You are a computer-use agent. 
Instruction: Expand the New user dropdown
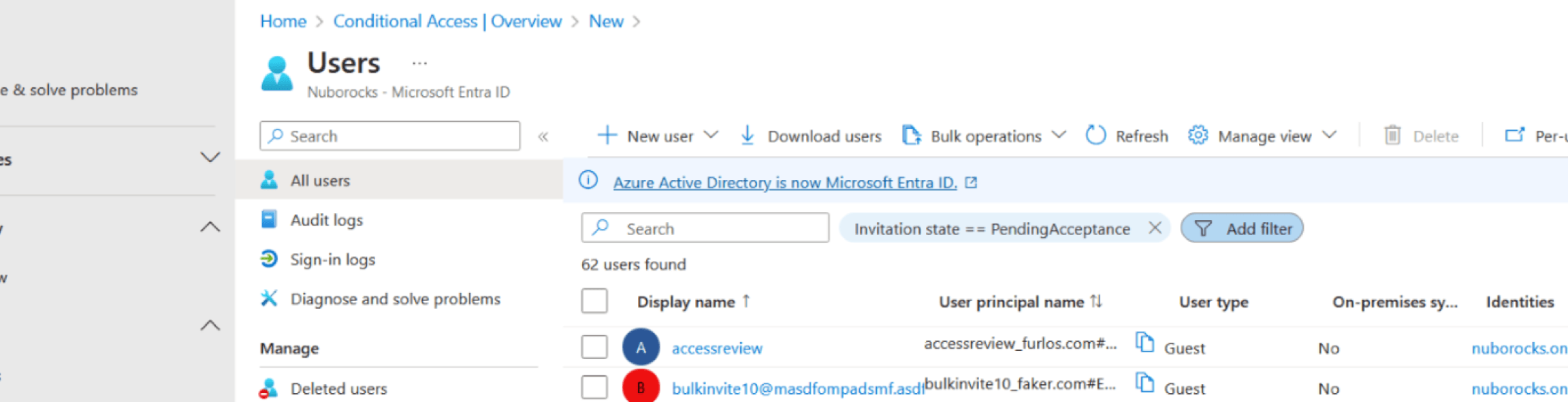(x=711, y=135)
